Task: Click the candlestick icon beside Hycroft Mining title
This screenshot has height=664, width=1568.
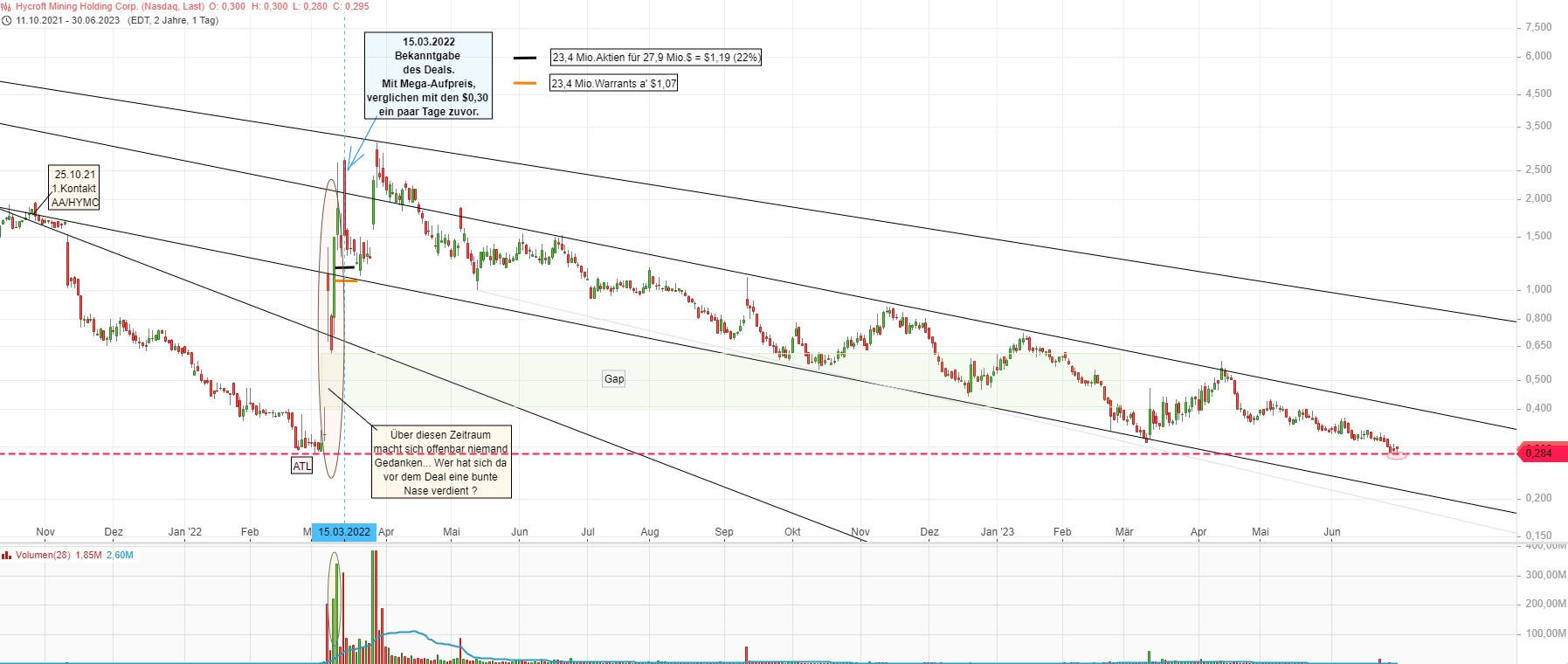Action: click(x=7, y=6)
